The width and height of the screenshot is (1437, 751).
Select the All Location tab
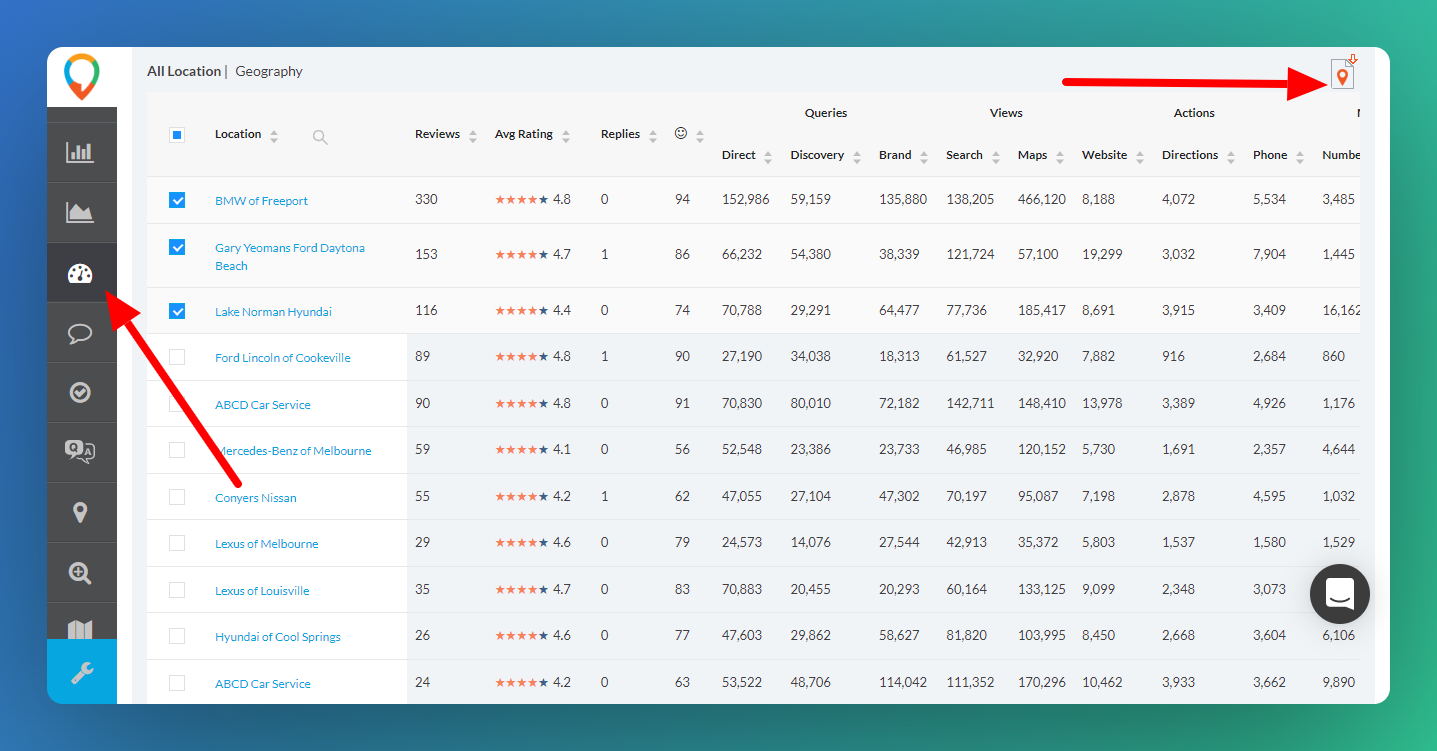184,71
